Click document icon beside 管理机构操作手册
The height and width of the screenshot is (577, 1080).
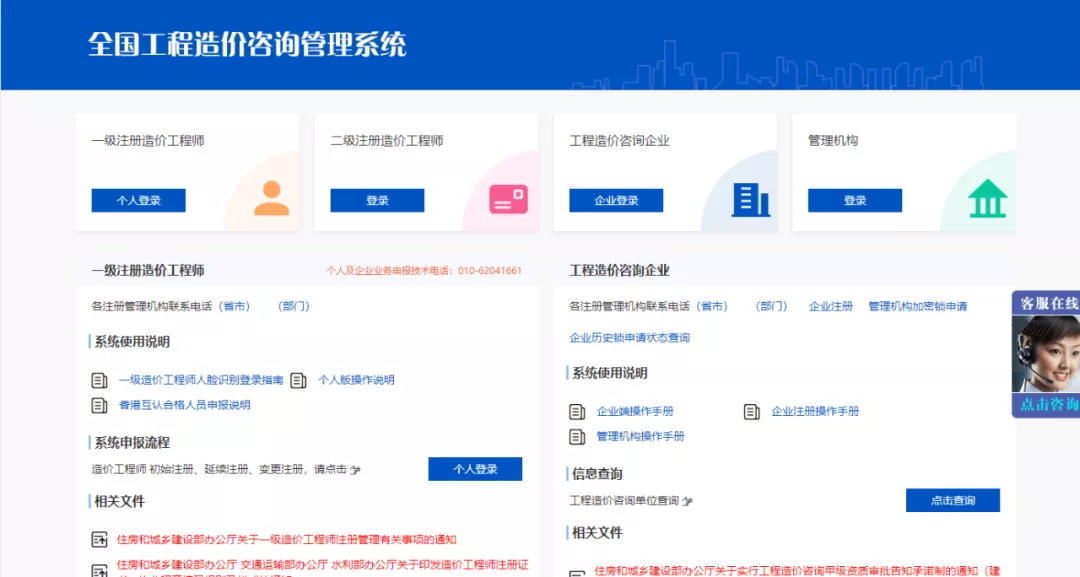[577, 436]
